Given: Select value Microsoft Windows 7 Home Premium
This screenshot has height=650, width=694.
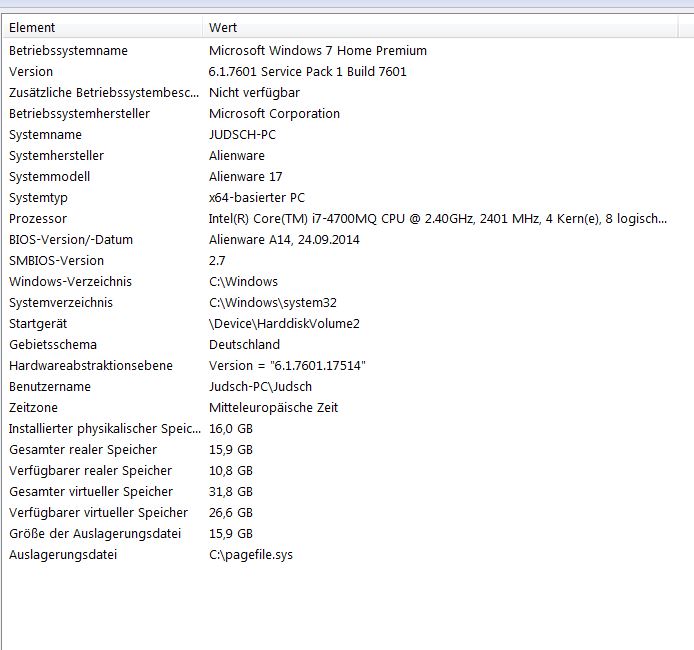Looking at the screenshot, I should 318,50.
